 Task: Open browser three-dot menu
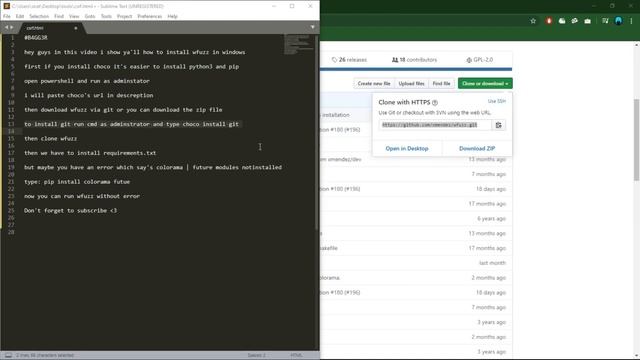pyautogui.click(x=631, y=21)
